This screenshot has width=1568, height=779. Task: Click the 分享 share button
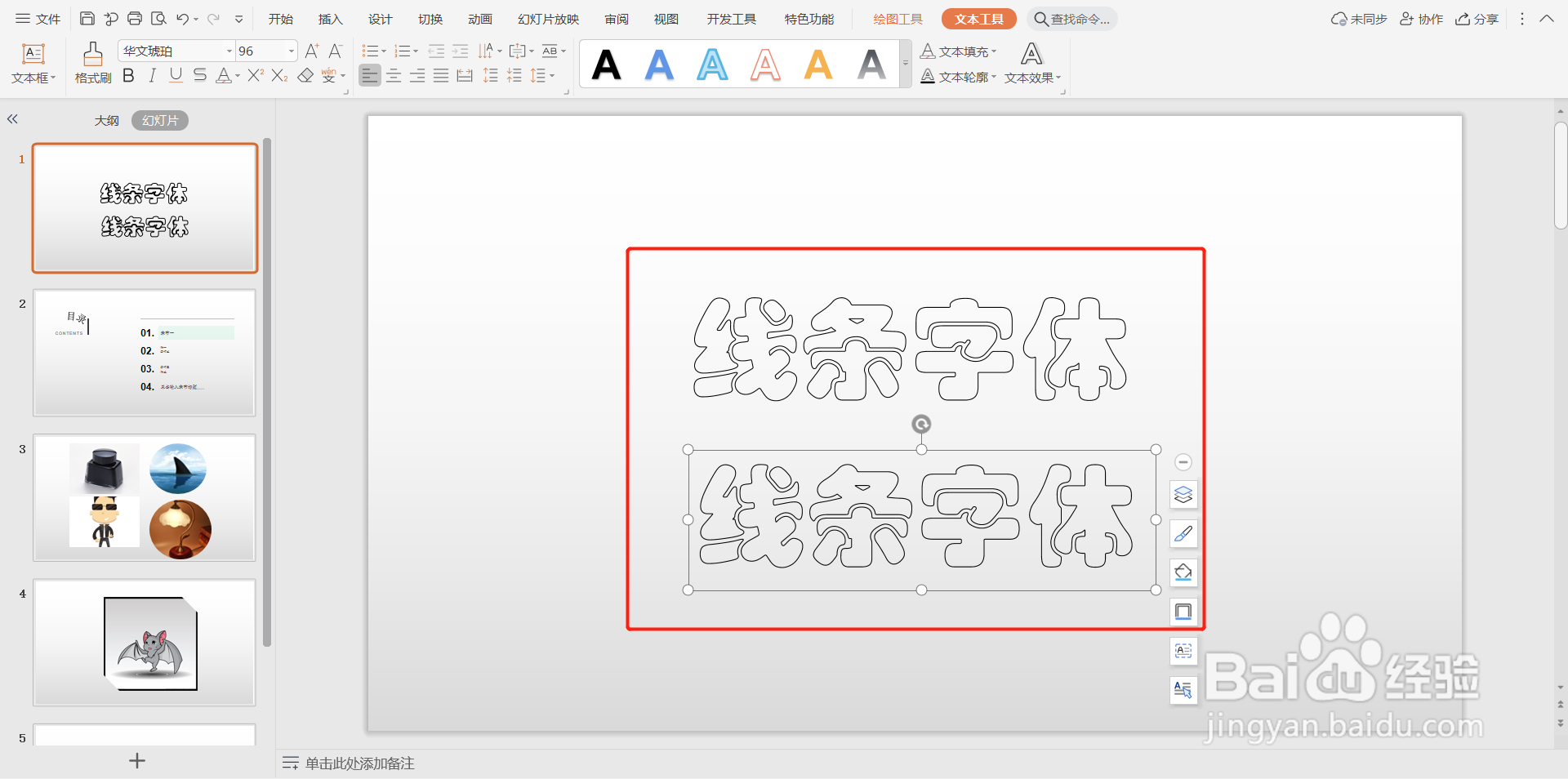(1477, 19)
